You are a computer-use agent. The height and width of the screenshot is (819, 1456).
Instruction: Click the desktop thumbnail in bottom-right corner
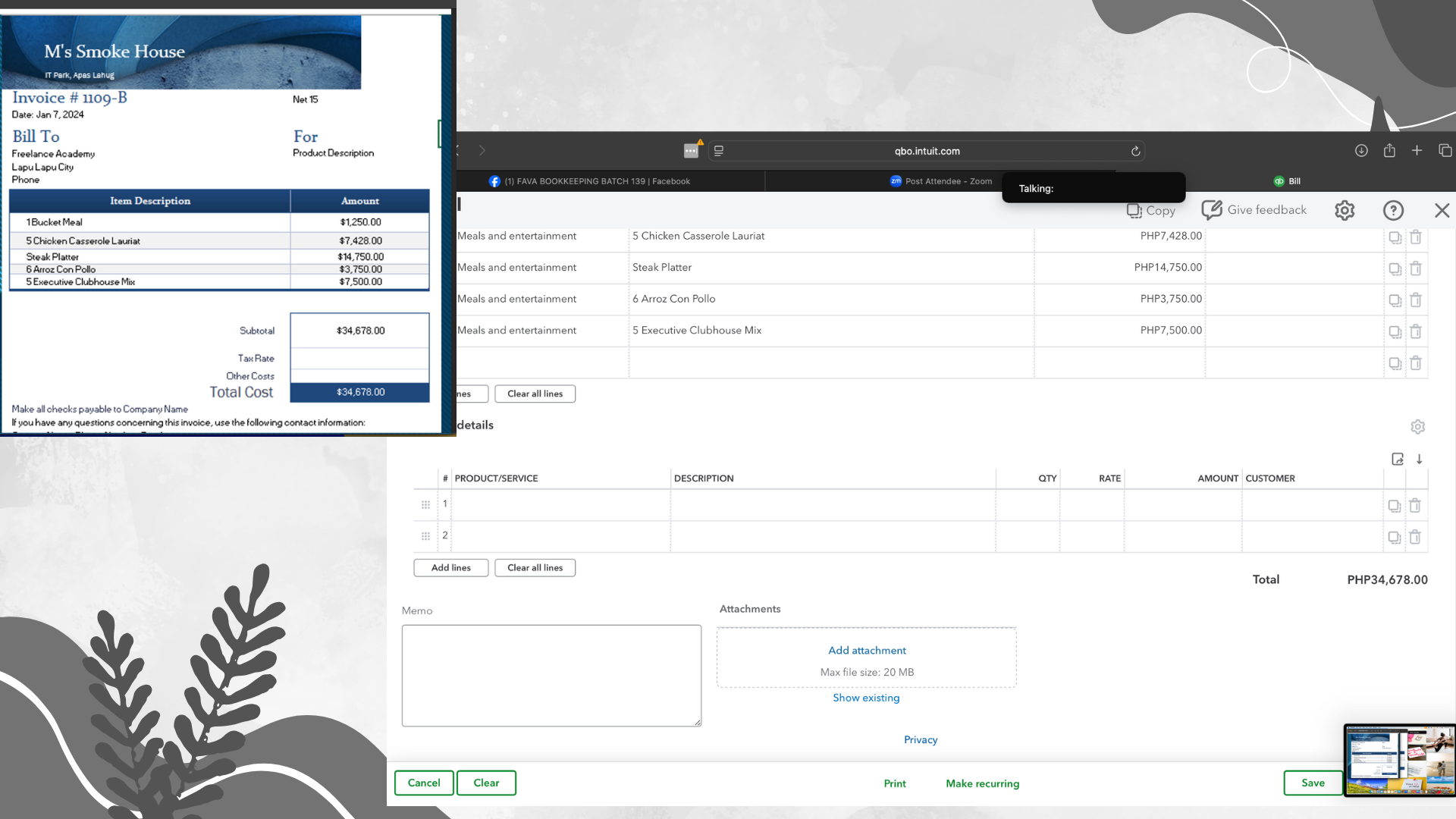coord(1399,761)
